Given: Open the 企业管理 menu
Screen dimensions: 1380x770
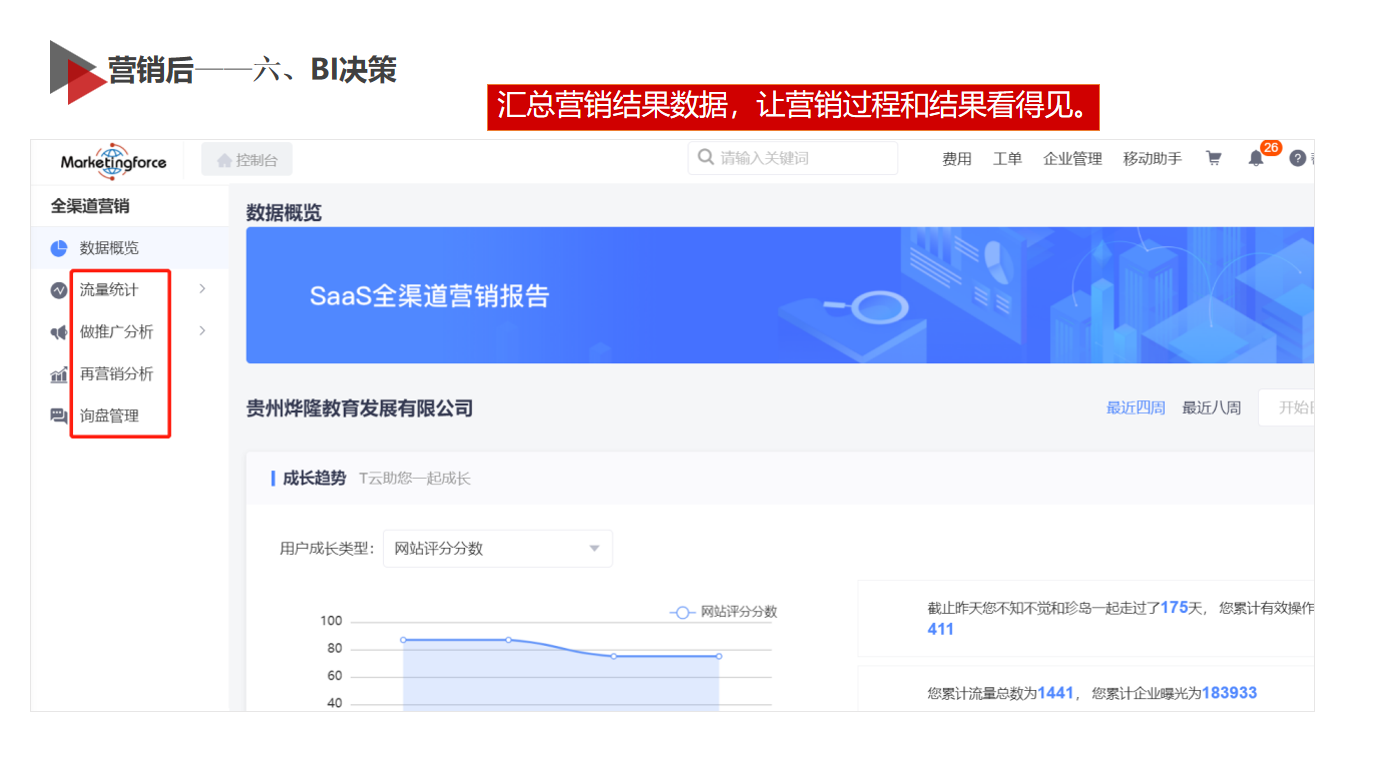Looking at the screenshot, I should (x=1072, y=158).
